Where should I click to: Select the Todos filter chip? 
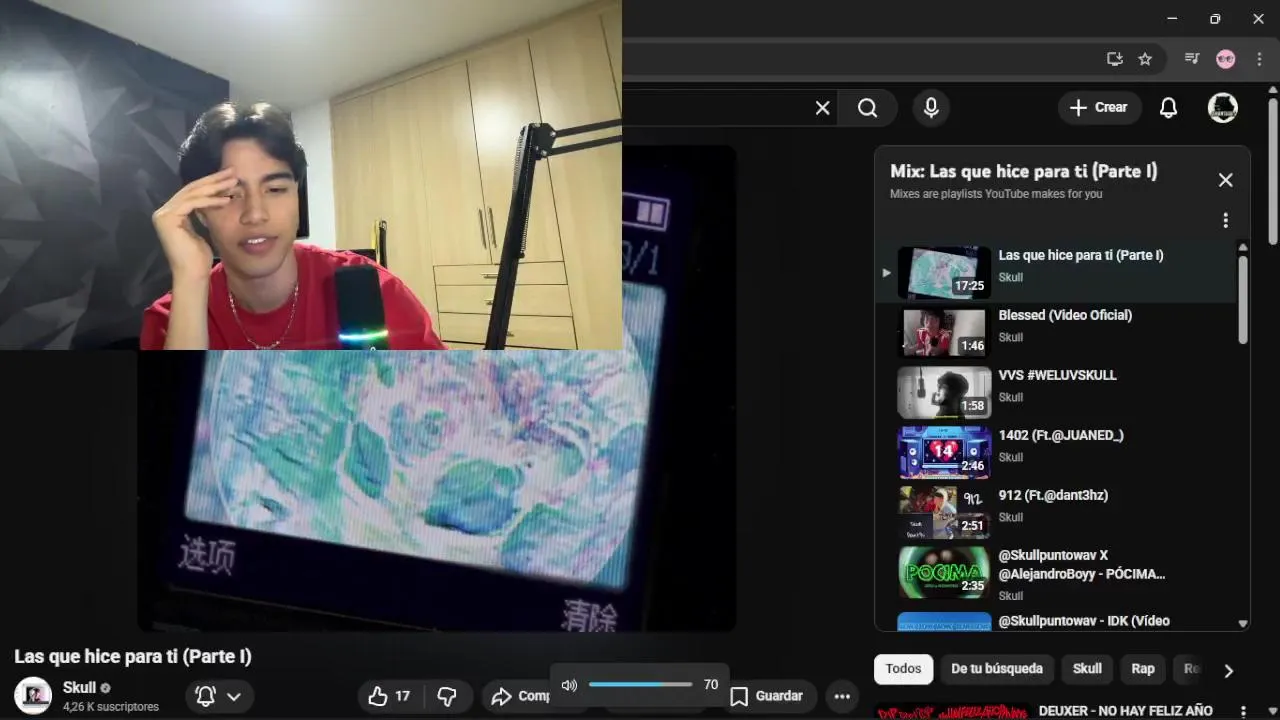coord(903,669)
